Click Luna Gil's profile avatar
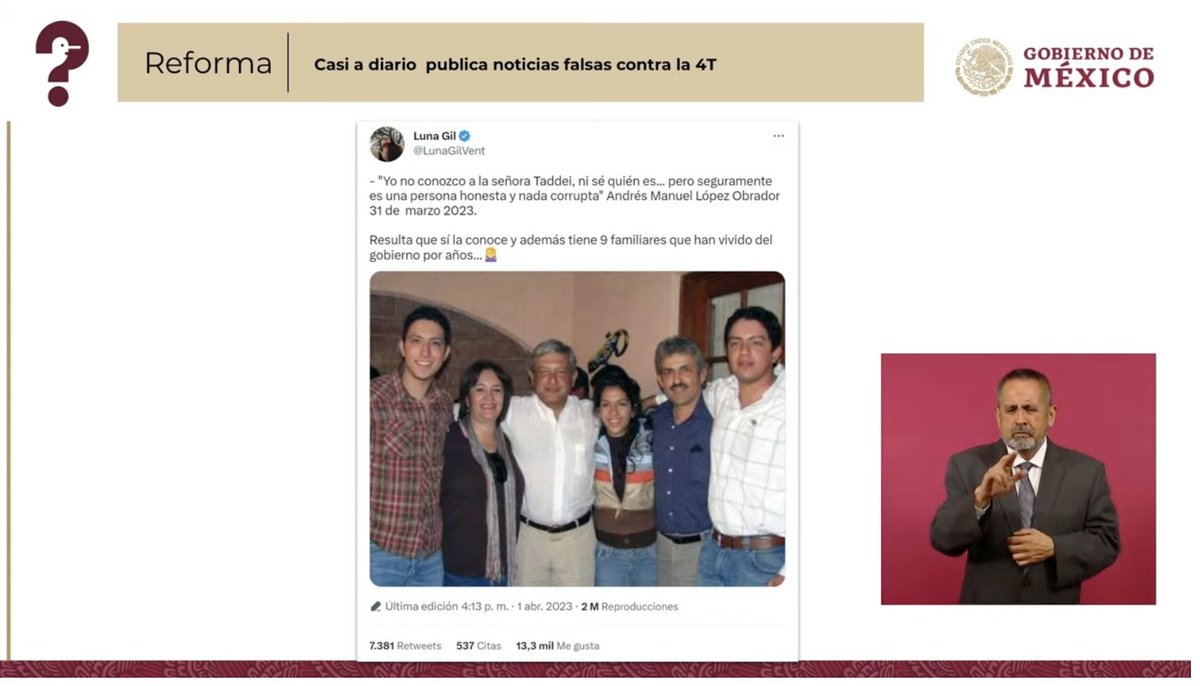Screen dimensions: 1200x686 pos(387,144)
